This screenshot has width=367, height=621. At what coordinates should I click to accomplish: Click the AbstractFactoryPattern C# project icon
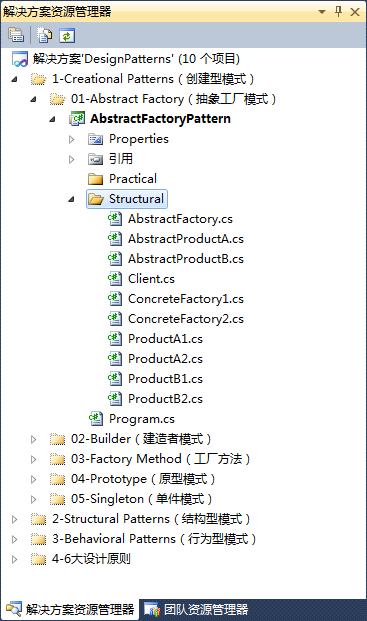pyautogui.click(x=77, y=119)
